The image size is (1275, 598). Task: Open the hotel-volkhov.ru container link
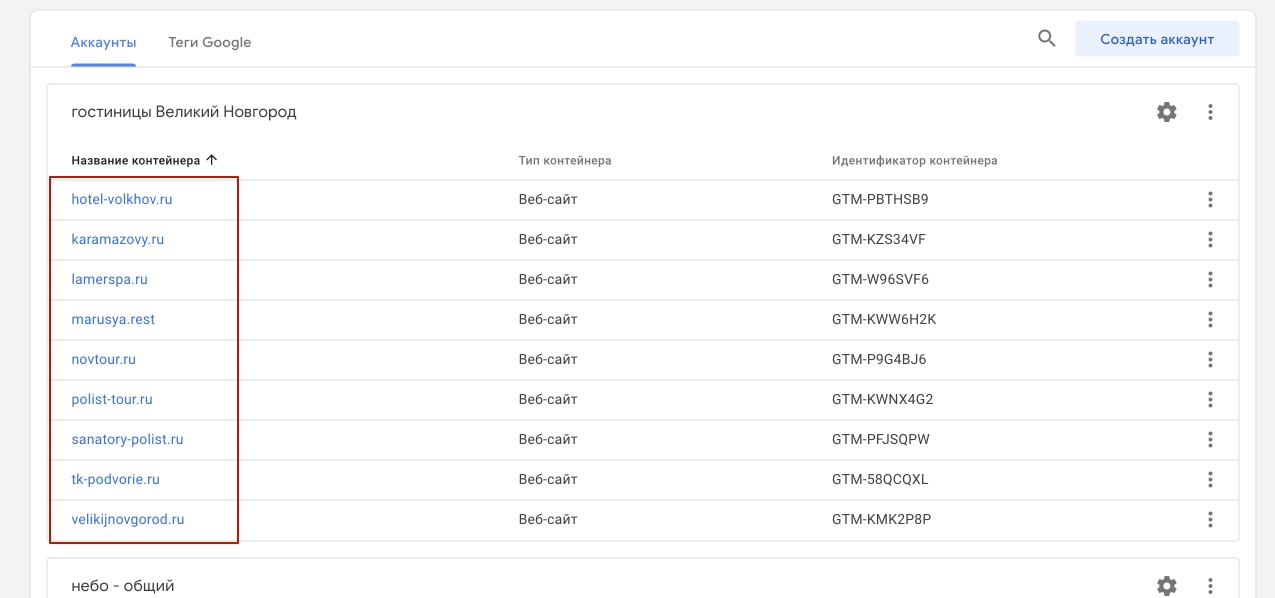(122, 200)
